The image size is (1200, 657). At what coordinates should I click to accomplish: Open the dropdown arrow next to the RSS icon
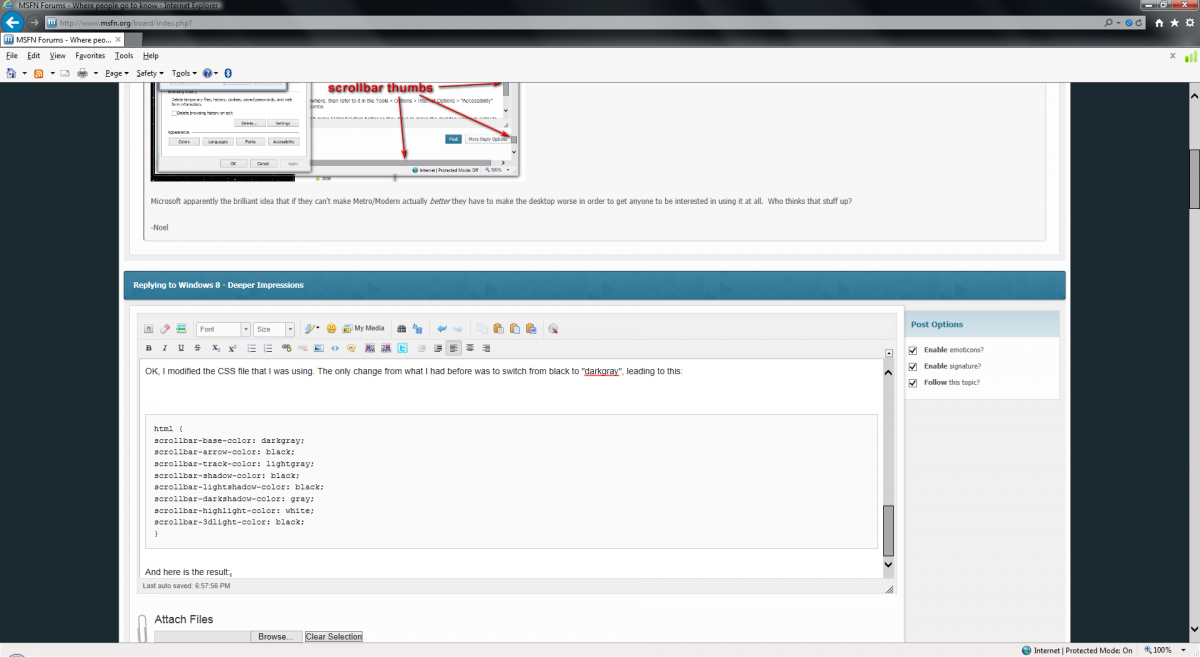[52, 73]
